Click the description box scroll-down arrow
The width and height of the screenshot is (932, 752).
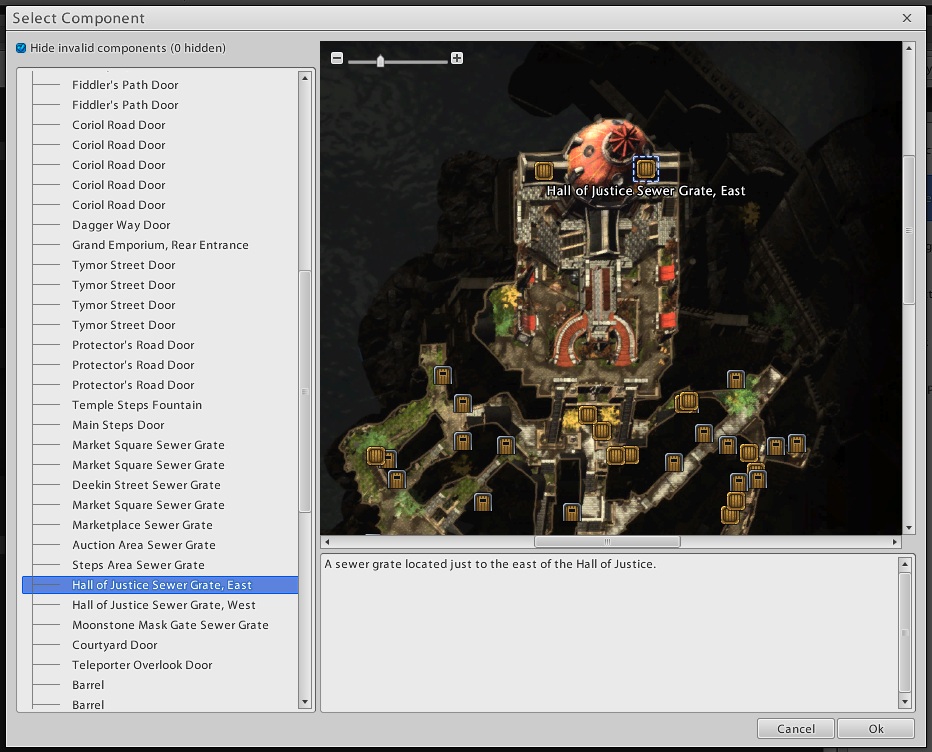pos(905,702)
